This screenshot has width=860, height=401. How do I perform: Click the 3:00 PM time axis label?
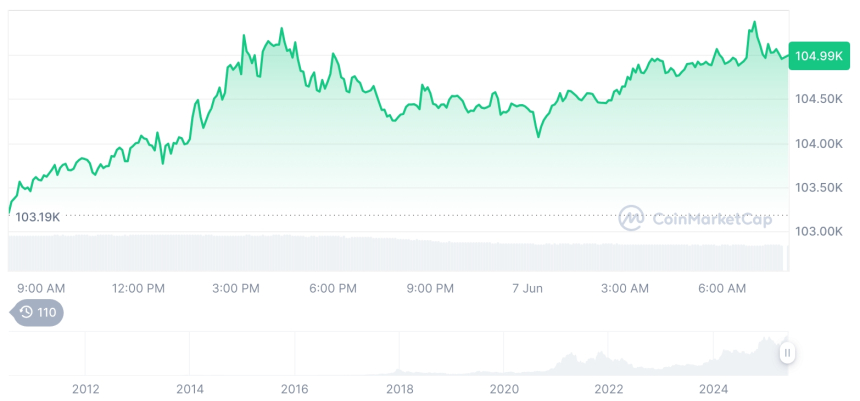237,288
